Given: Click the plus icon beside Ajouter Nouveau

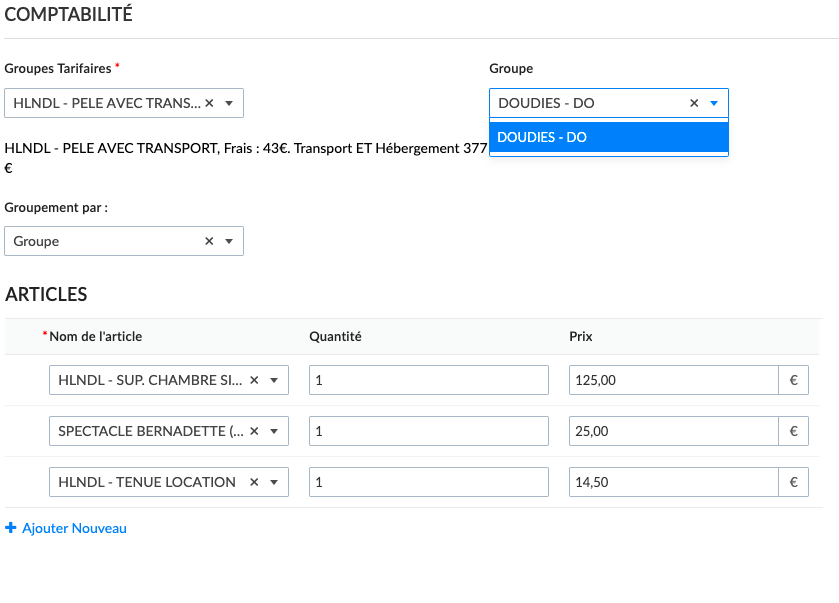Looking at the screenshot, I should (11, 528).
